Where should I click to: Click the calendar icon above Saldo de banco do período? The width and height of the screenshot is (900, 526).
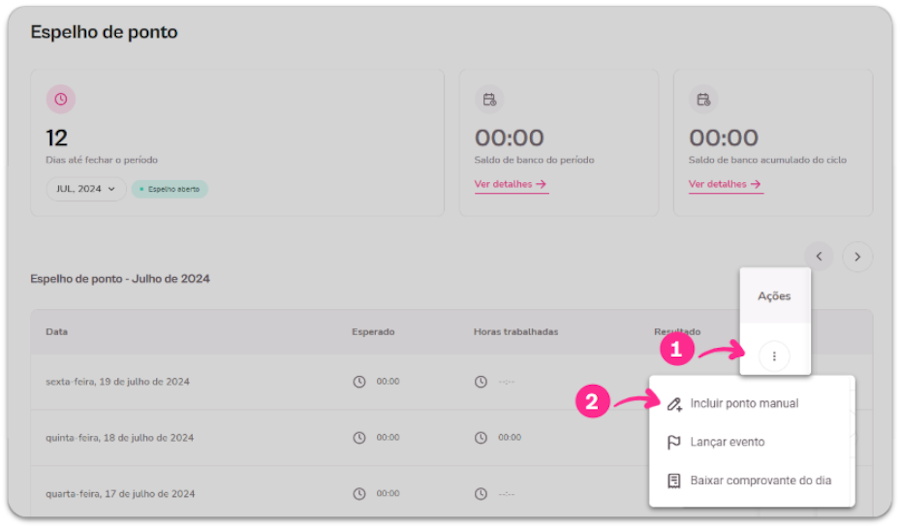pos(489,99)
